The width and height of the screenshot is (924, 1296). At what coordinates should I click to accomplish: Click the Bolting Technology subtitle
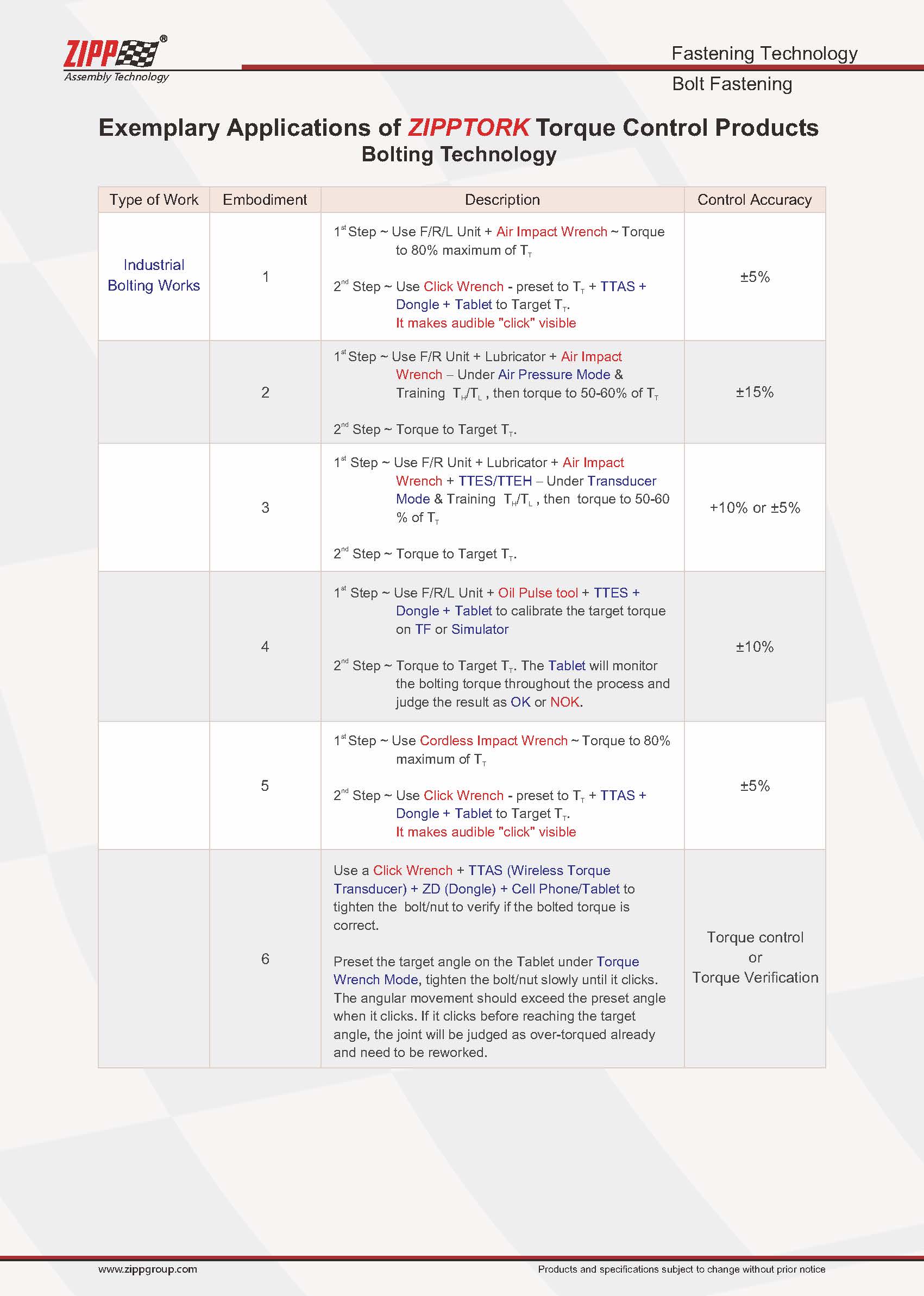tap(458, 154)
